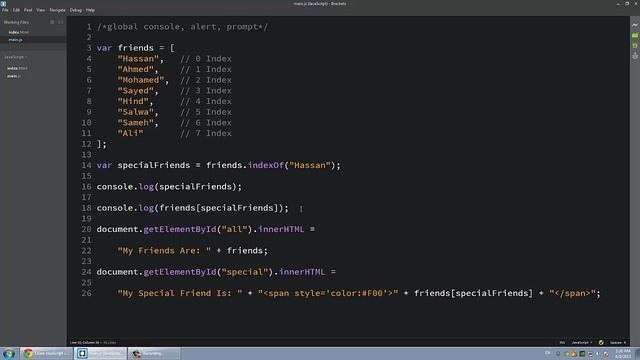Click the third green sidebar plugin icon
Viewport: 640px width, 360px height.
(x=635, y=46)
